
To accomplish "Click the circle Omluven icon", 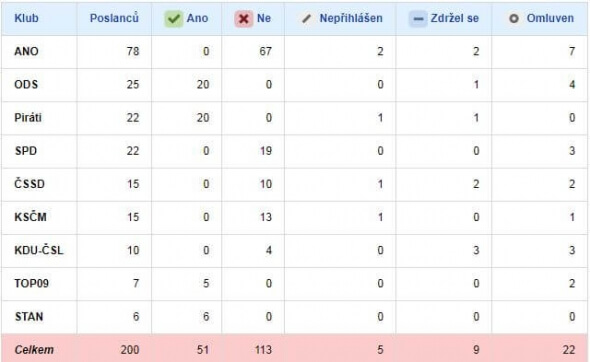I will coord(514,18).
